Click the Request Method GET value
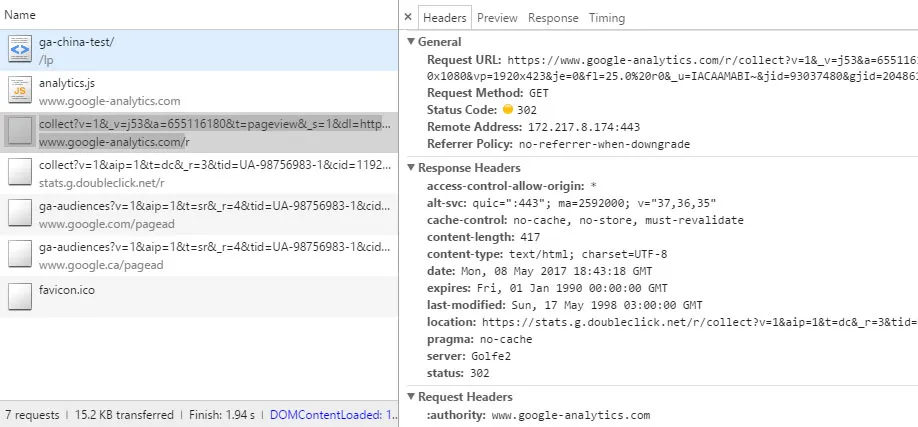The image size is (918, 427). pos(539,93)
